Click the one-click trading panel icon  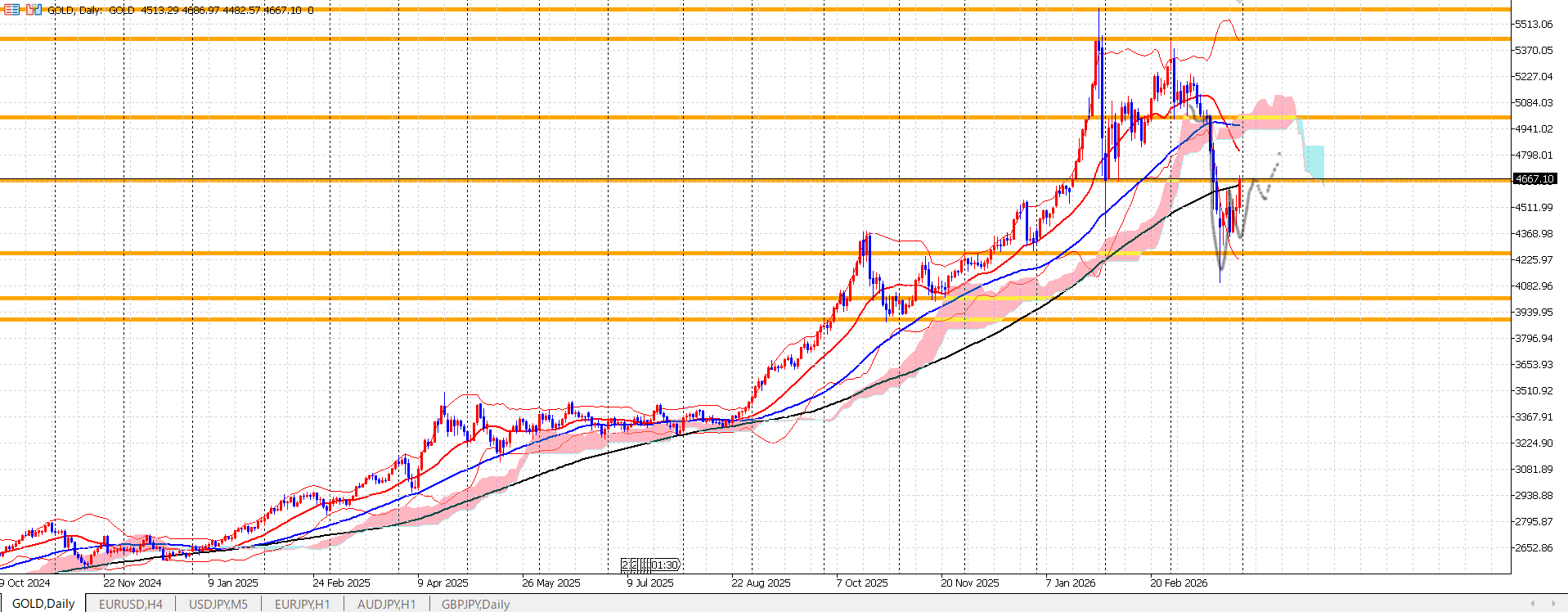pyautogui.click(x=34, y=10)
